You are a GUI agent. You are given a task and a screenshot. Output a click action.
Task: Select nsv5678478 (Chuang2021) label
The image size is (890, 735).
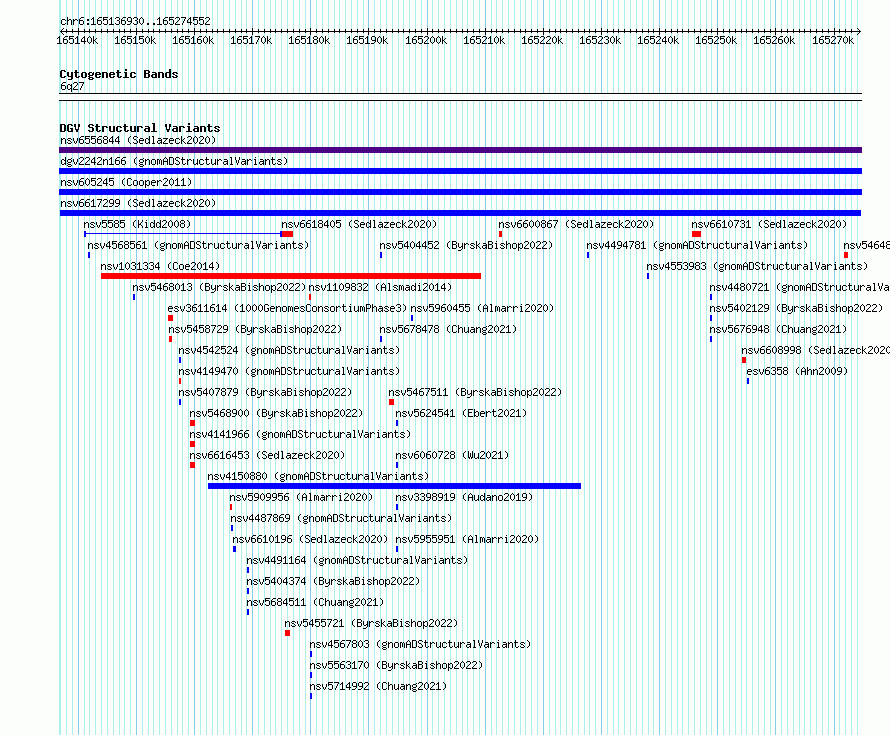pyautogui.click(x=448, y=329)
